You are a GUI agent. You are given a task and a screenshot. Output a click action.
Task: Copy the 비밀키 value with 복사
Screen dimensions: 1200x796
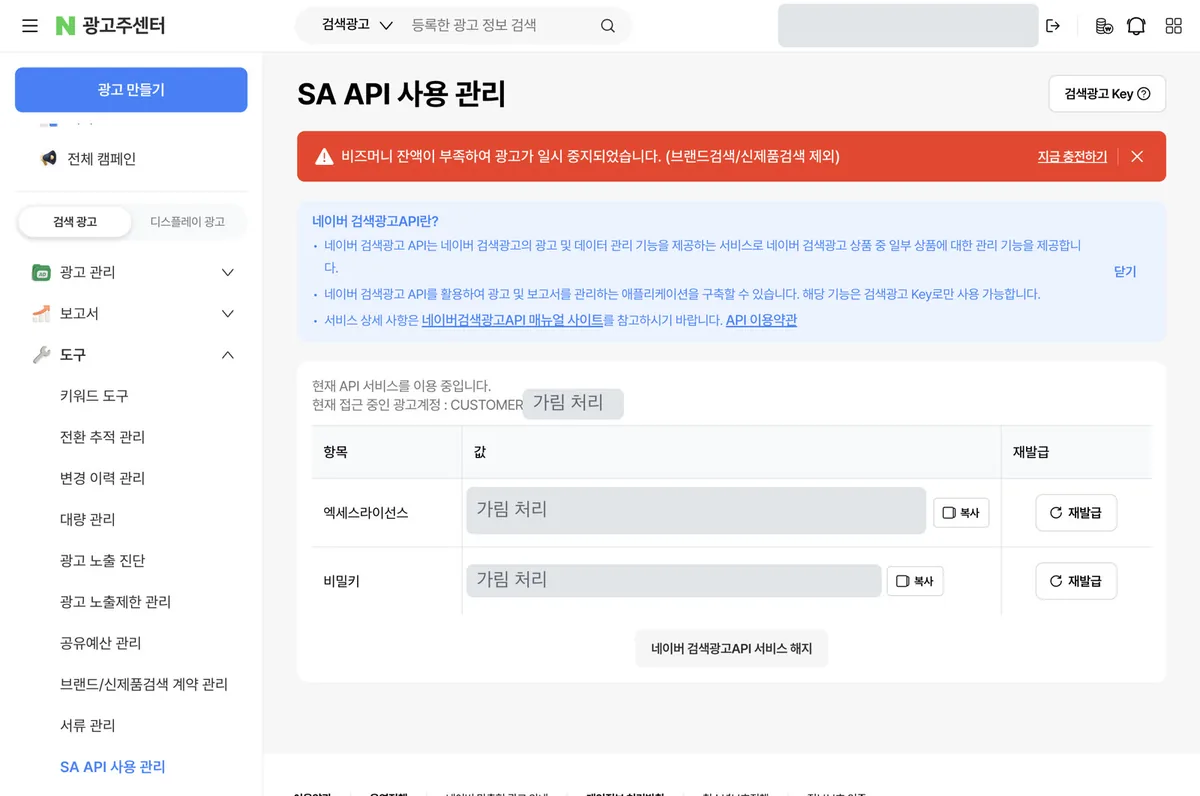tap(915, 581)
